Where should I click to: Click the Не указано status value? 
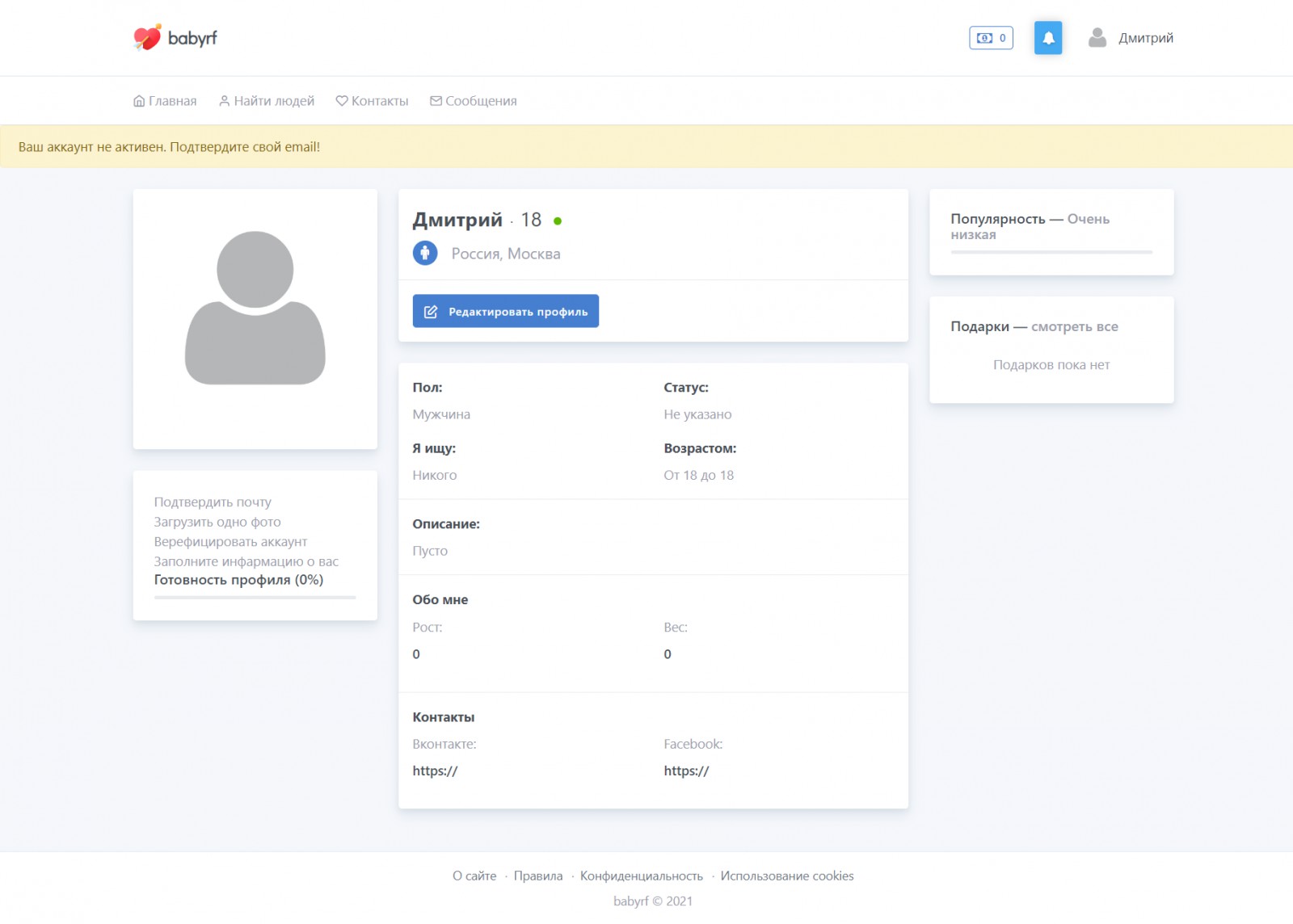pos(697,414)
